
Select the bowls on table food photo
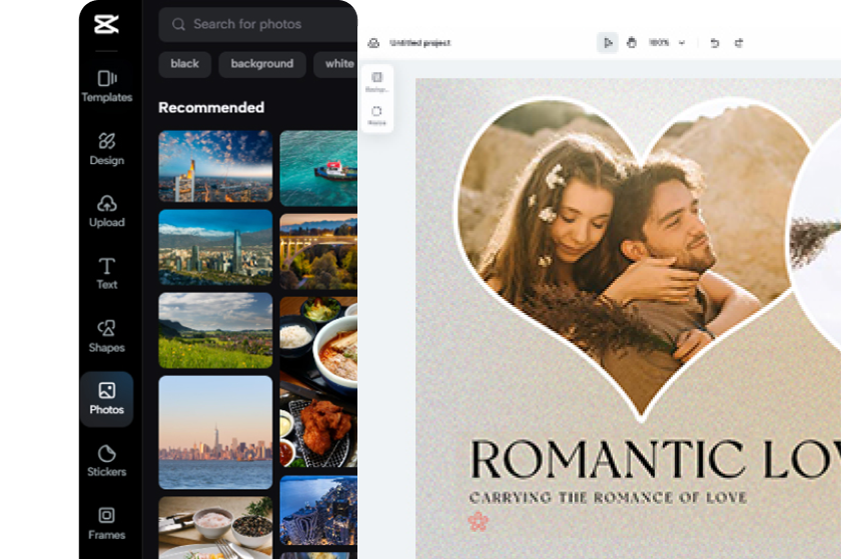(216, 527)
